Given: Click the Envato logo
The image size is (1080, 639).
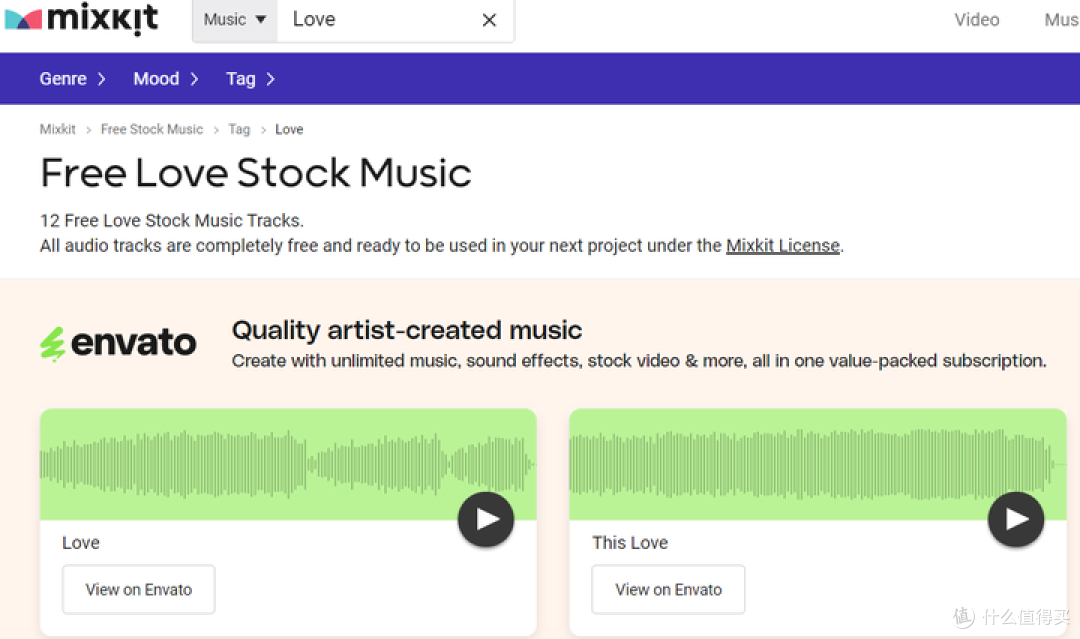Looking at the screenshot, I should (x=118, y=344).
